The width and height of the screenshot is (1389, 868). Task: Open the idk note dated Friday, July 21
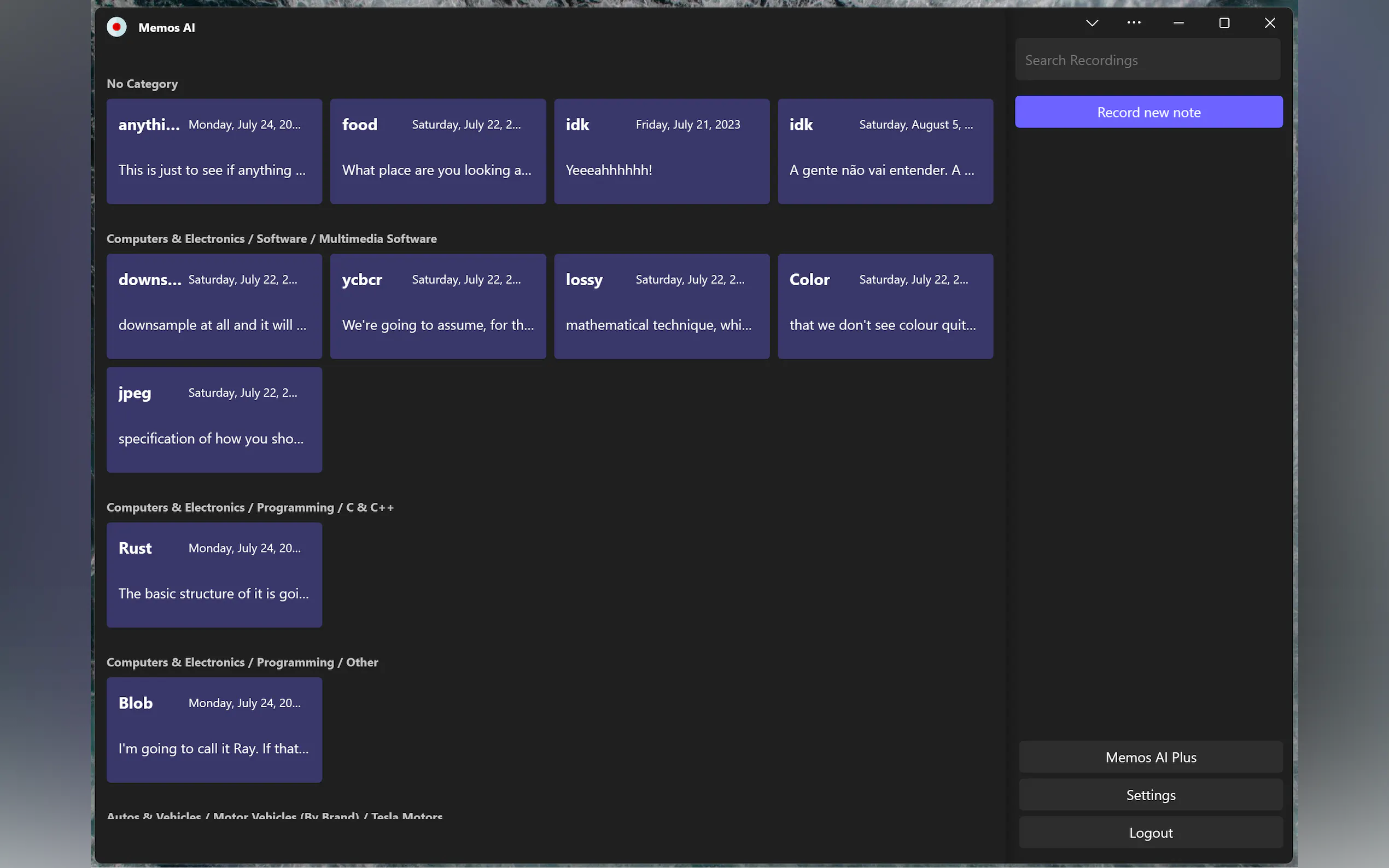click(x=662, y=151)
